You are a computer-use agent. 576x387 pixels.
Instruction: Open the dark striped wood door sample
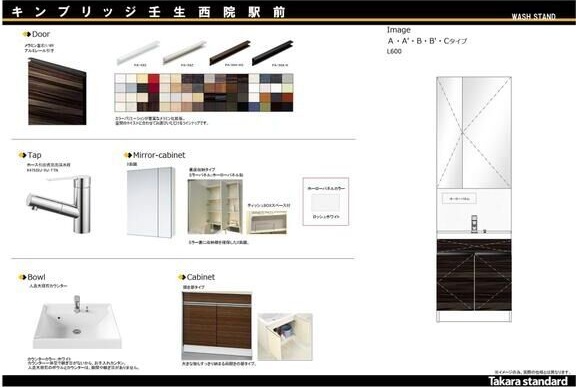pos(57,91)
